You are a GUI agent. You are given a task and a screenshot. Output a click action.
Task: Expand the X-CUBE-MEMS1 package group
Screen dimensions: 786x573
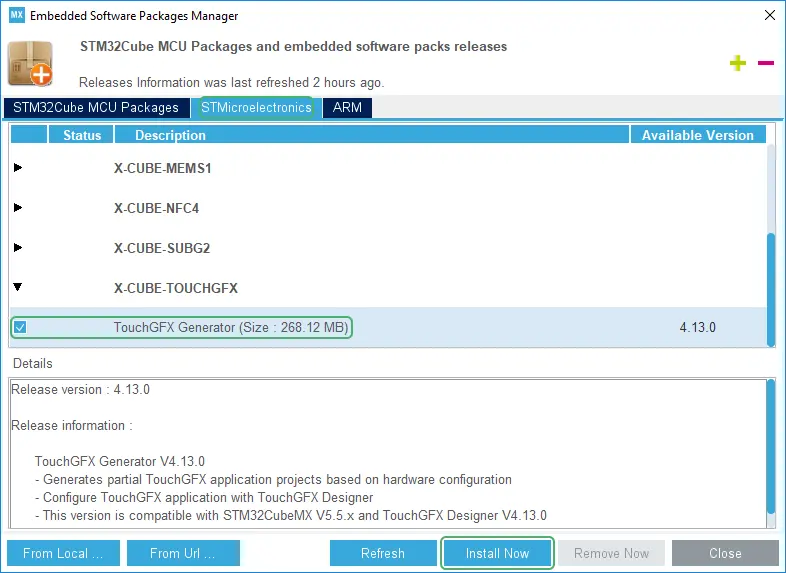pyautogui.click(x=18, y=168)
